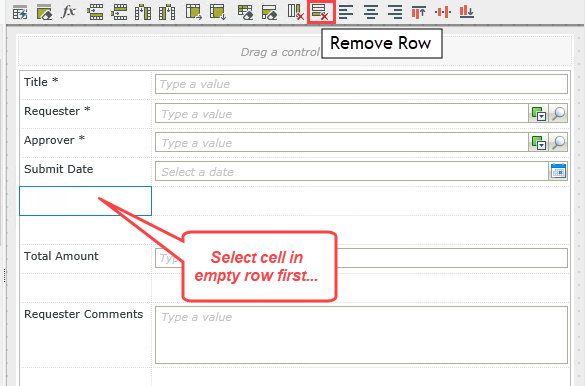
Task: Click the Total Amount text box
Action: (x=361, y=258)
